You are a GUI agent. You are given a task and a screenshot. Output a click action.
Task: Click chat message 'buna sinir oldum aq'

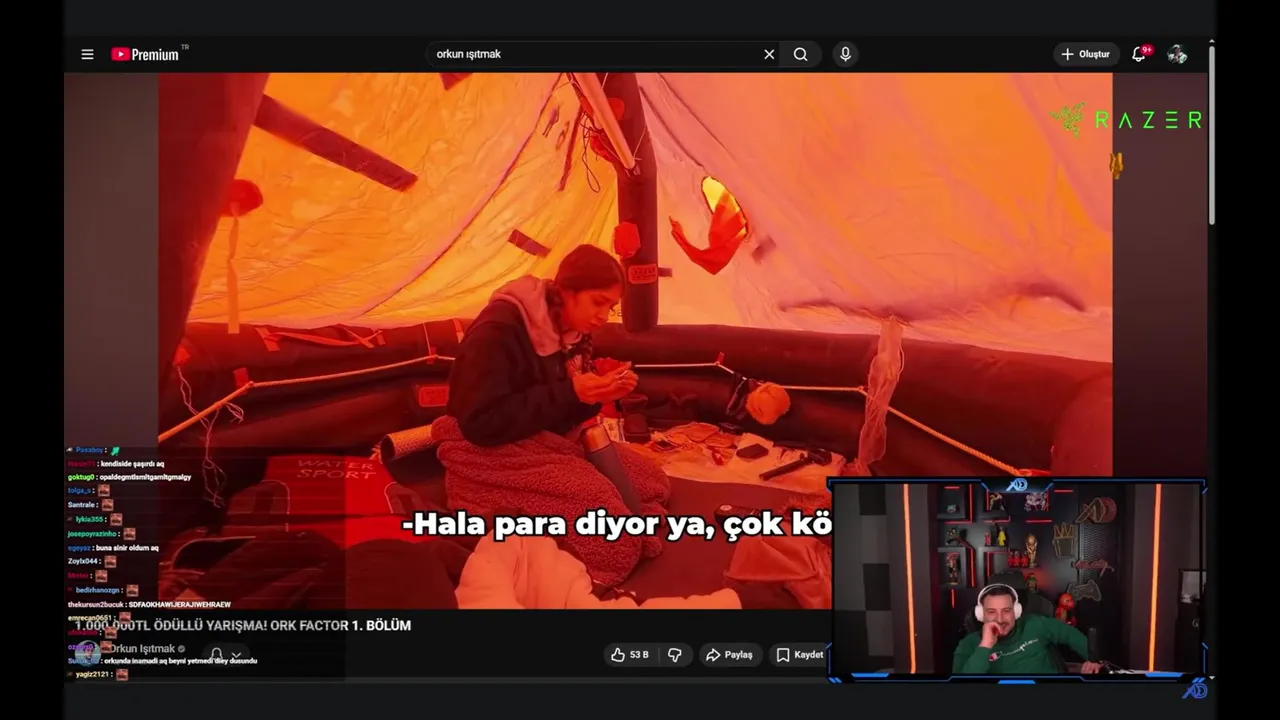point(127,548)
